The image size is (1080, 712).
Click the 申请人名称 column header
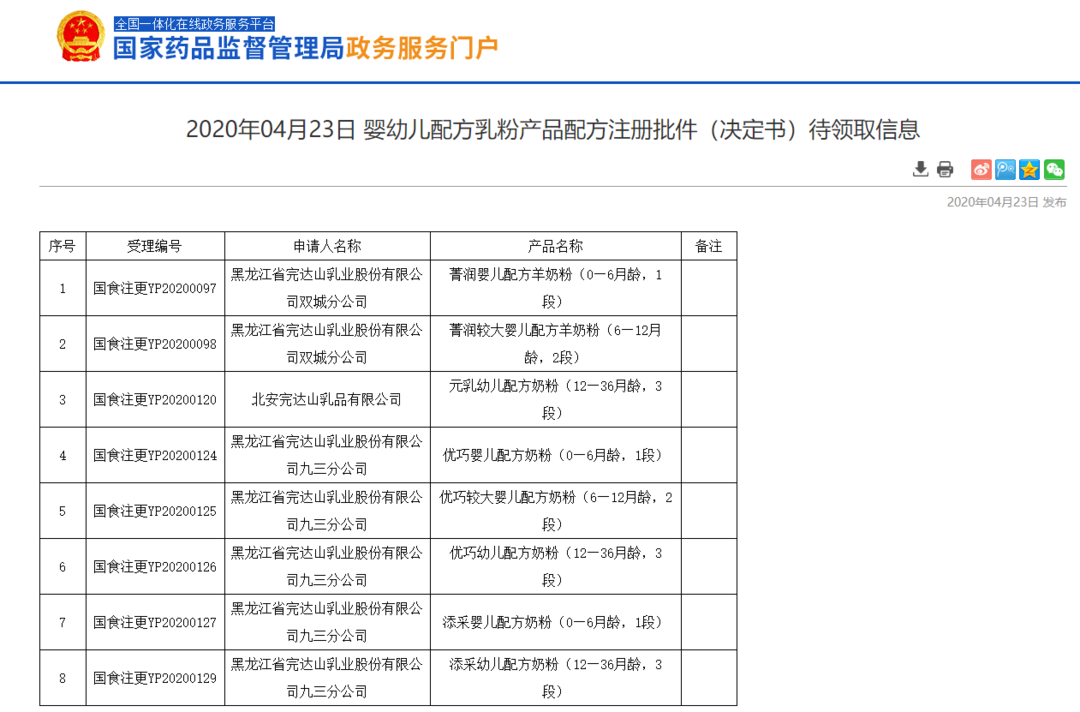tap(327, 246)
